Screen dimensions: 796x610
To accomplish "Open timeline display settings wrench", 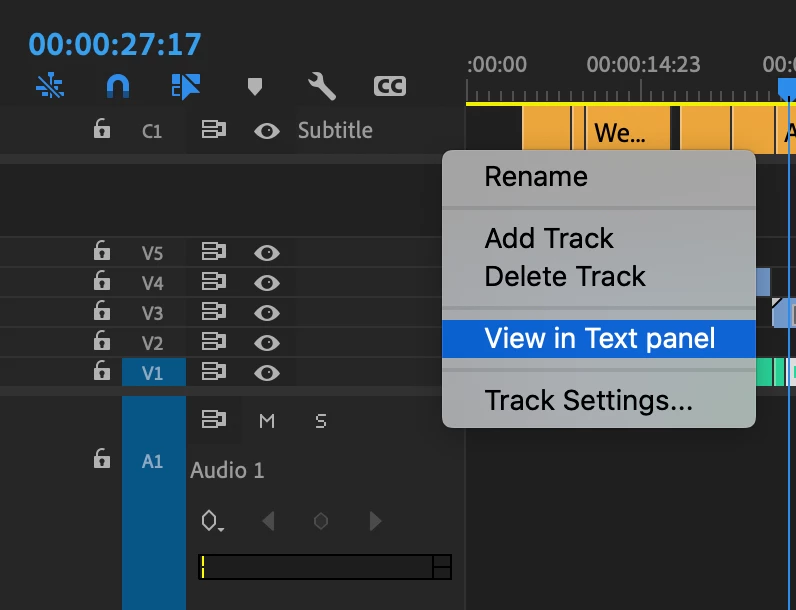I will click(x=321, y=86).
